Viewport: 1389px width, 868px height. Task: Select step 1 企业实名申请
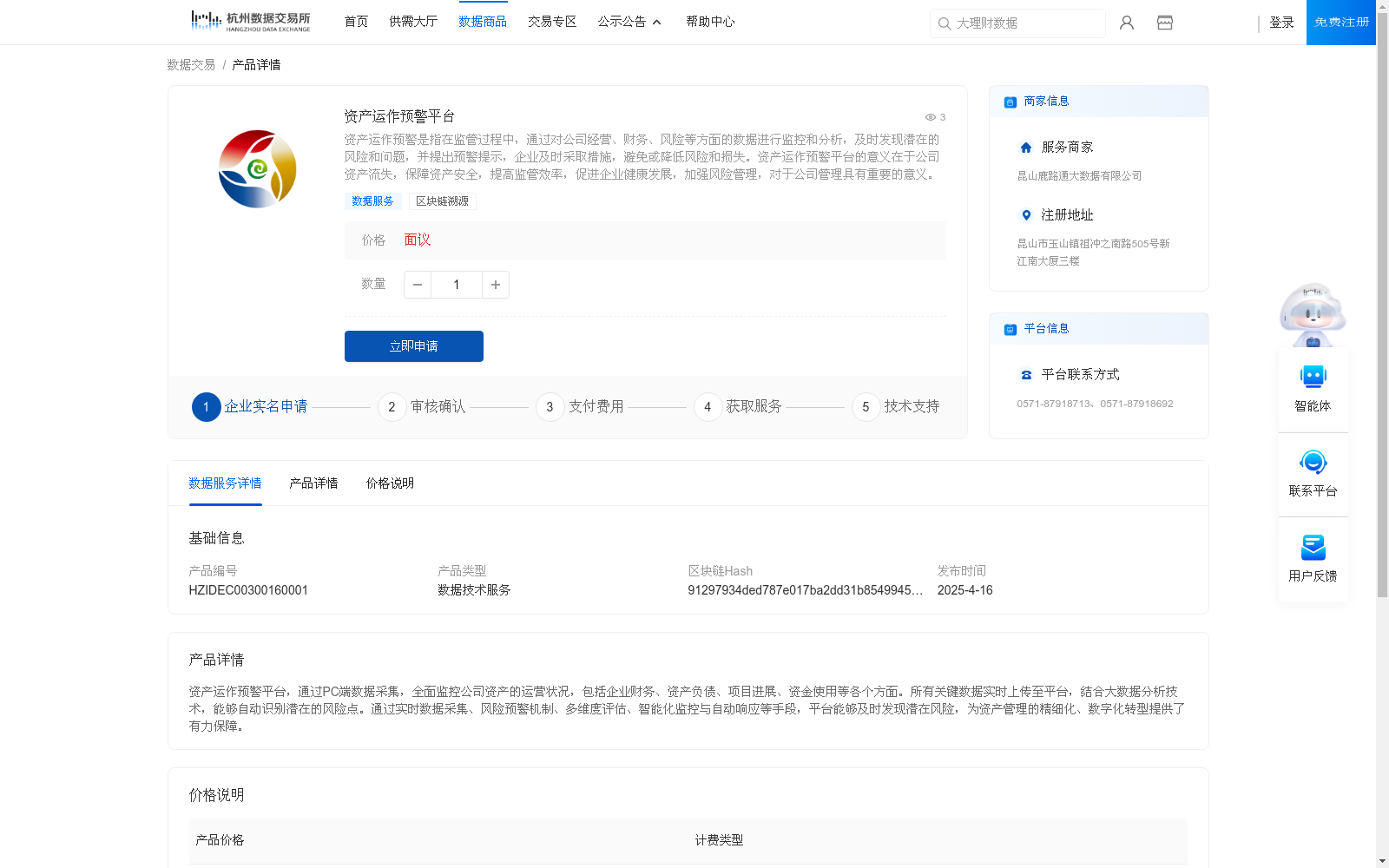coord(250,406)
